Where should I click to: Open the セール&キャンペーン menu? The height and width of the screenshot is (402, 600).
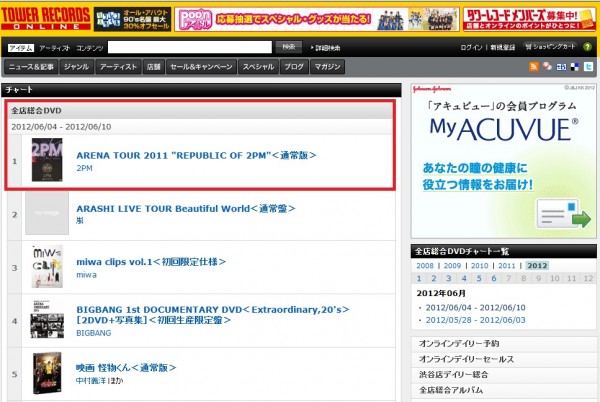coord(201,67)
